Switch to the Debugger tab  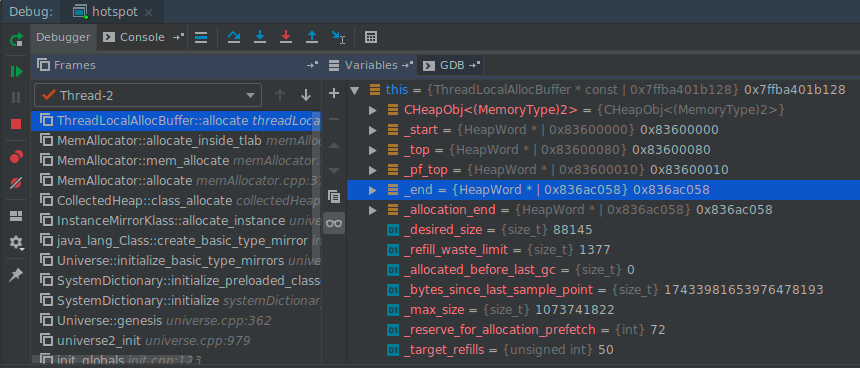pos(63,37)
